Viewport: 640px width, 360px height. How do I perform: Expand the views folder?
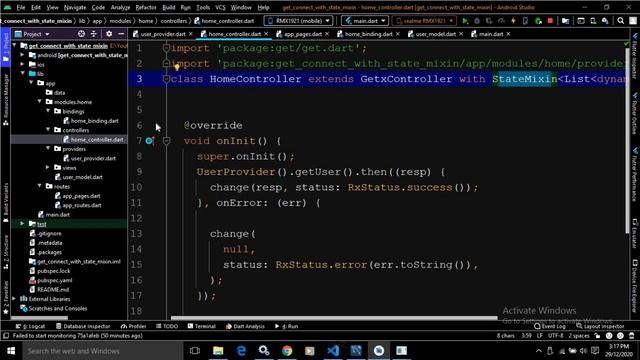[48, 167]
